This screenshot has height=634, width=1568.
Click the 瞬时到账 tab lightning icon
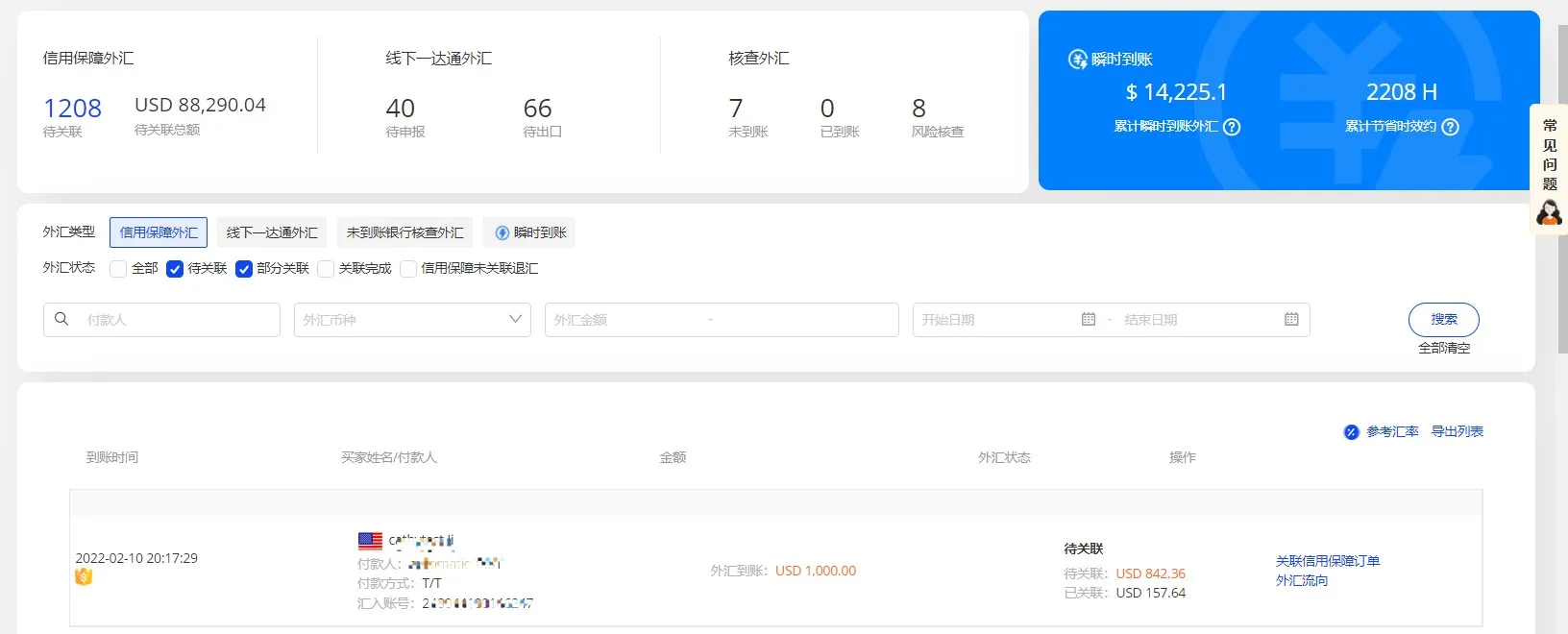[x=502, y=232]
